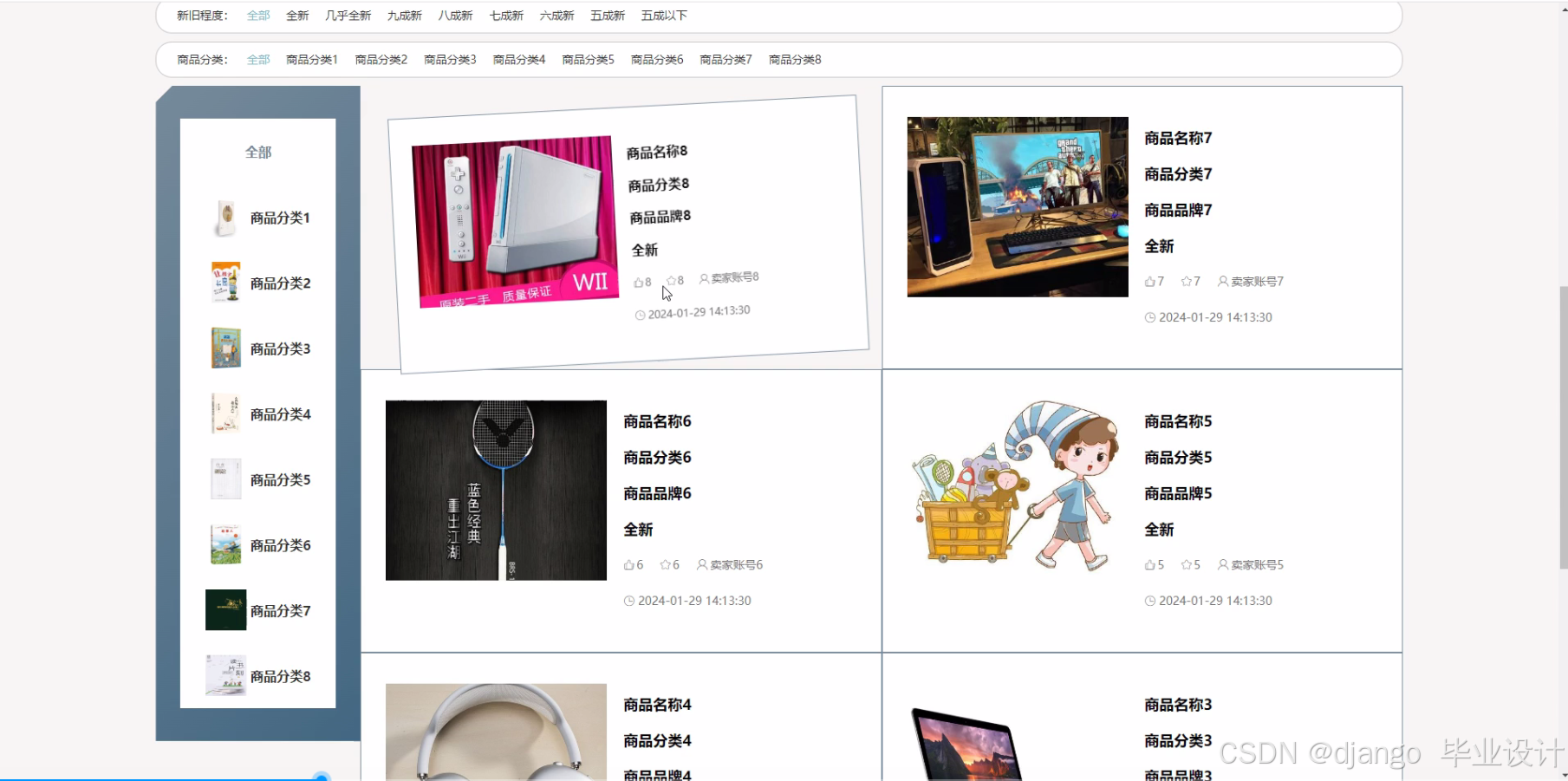Choose 商品分类3 in the top filter bar

coord(450,60)
